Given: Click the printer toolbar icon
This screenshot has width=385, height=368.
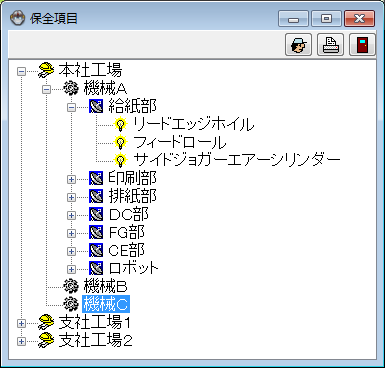Looking at the screenshot, I should tap(330, 45).
